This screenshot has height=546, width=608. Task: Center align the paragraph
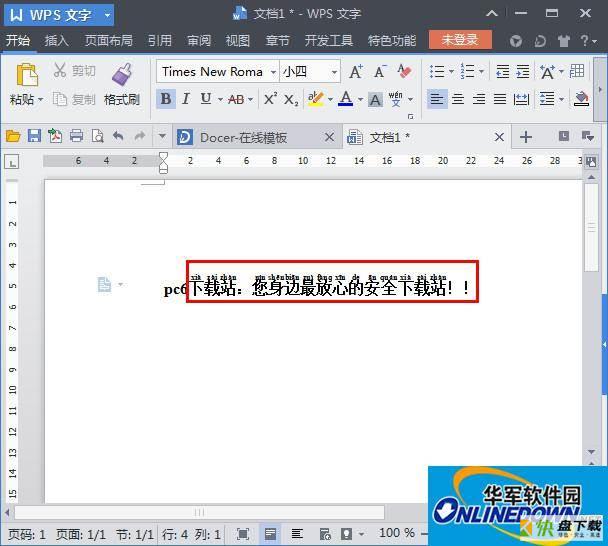458,99
